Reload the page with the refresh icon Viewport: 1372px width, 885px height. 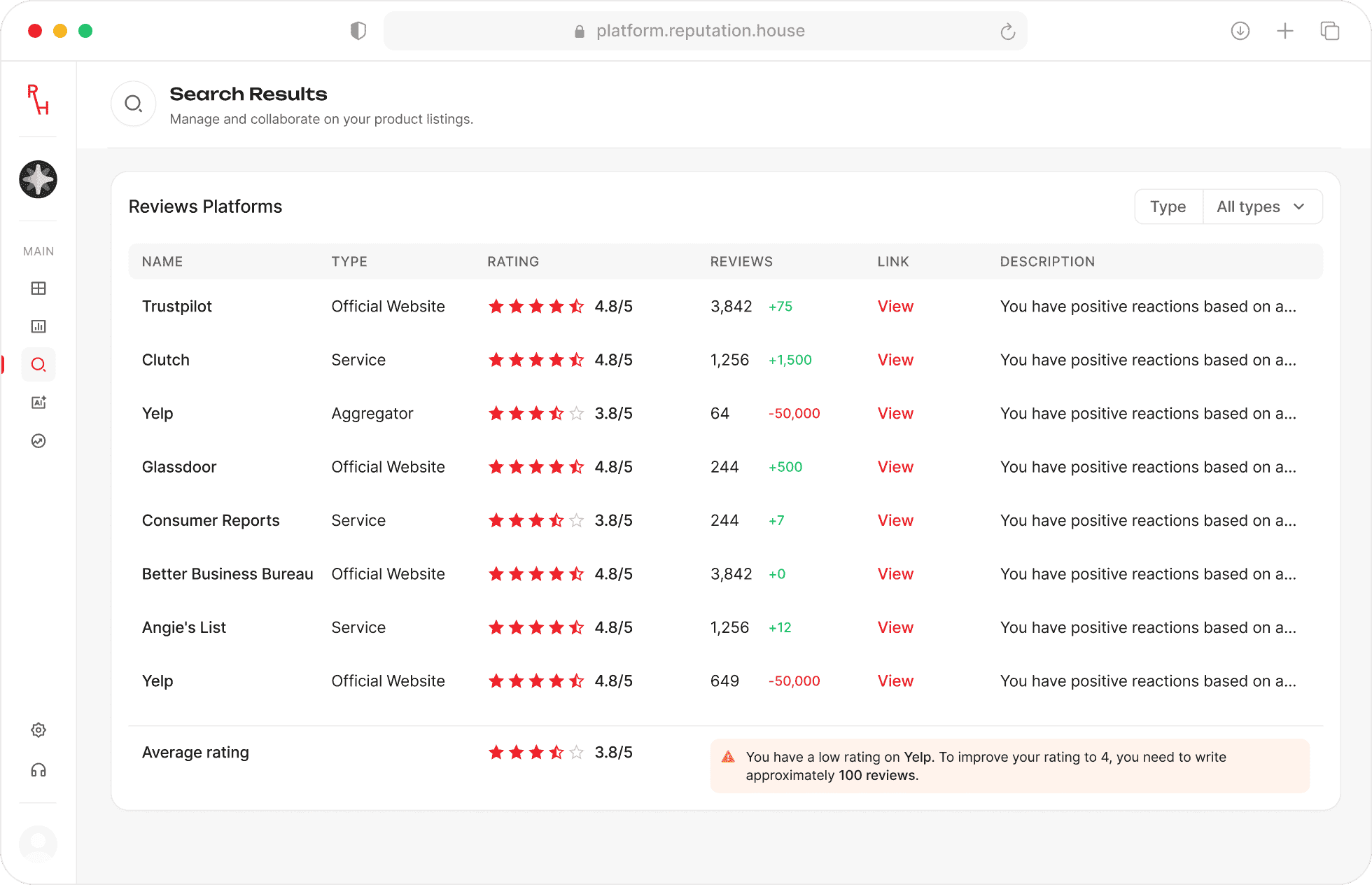1007,32
